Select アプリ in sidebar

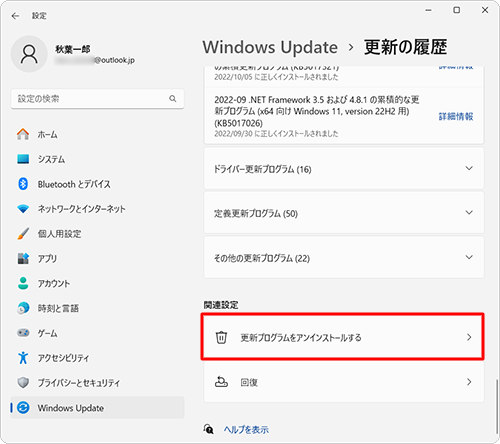click(97, 258)
